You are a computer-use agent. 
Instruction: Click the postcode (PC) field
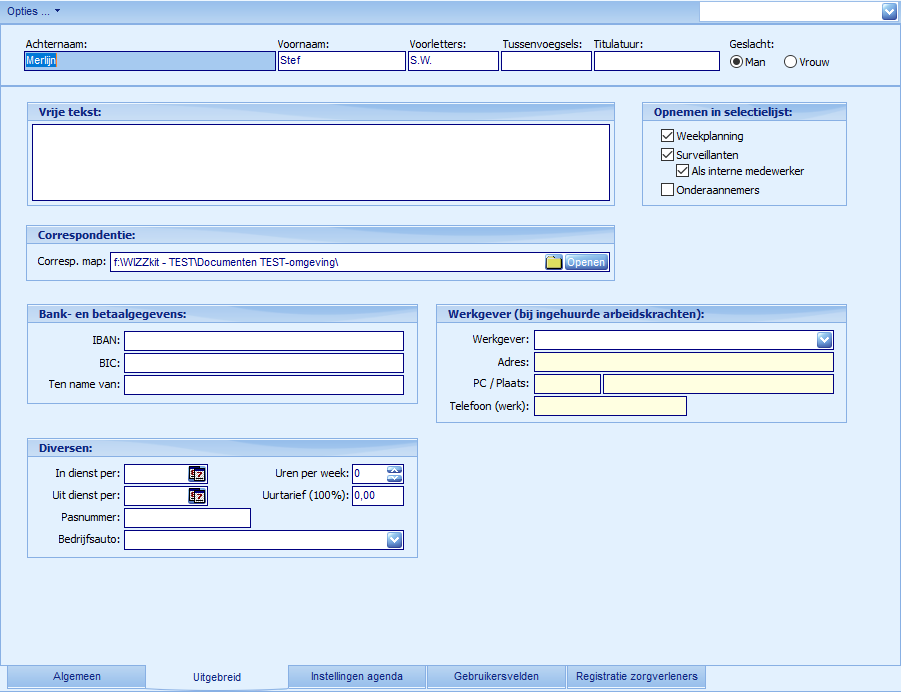coord(567,384)
